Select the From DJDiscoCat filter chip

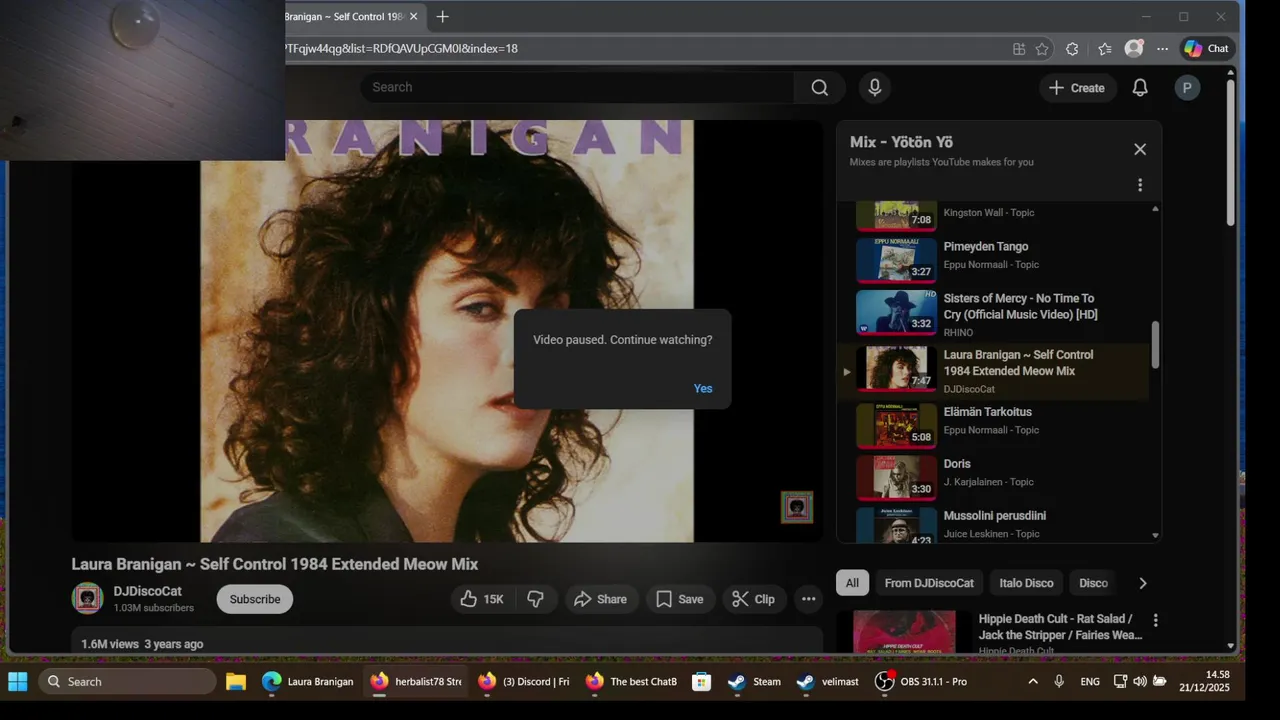(x=929, y=583)
